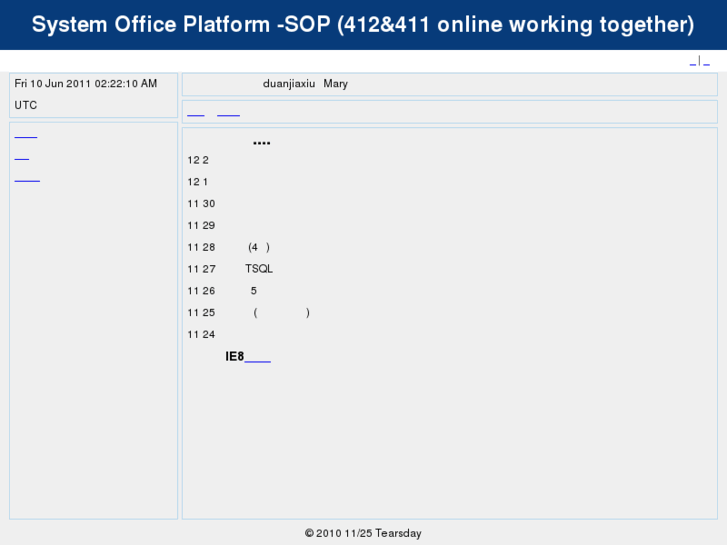
Task: Open the first small link left of the top-right separator
Action: click(x=693, y=62)
